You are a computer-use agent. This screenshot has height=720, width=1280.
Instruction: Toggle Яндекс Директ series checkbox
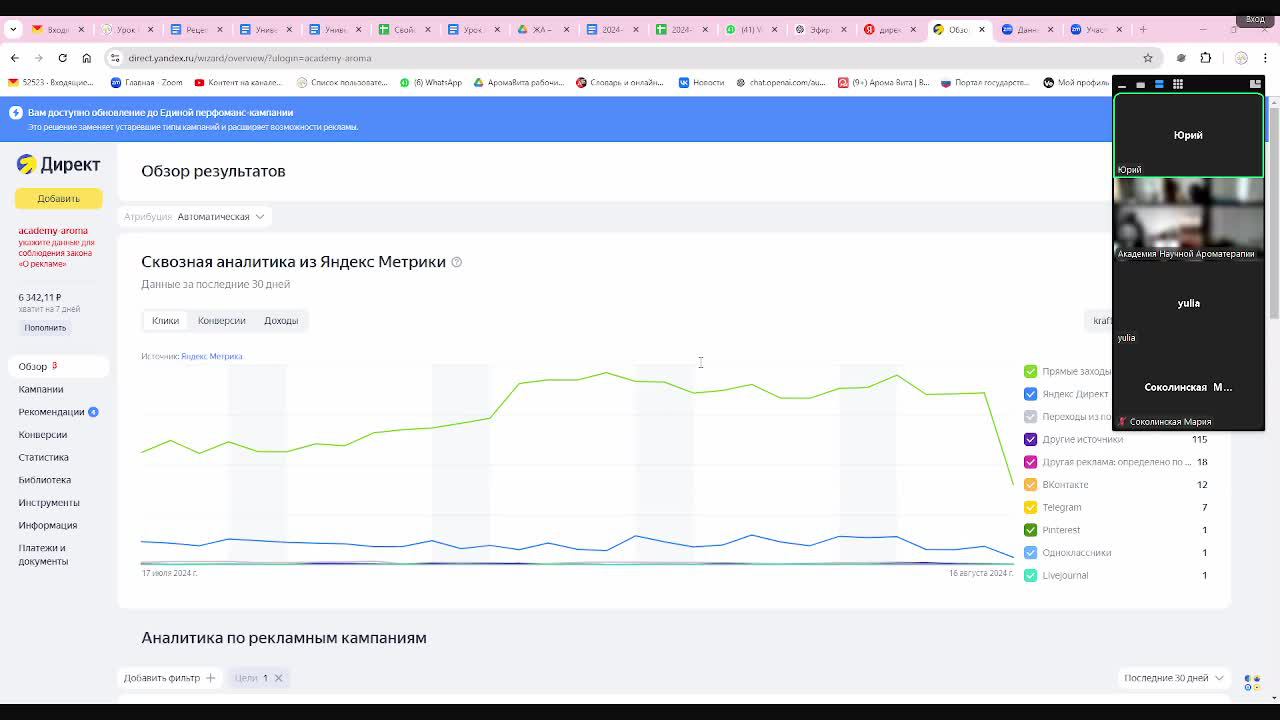pos(1030,394)
